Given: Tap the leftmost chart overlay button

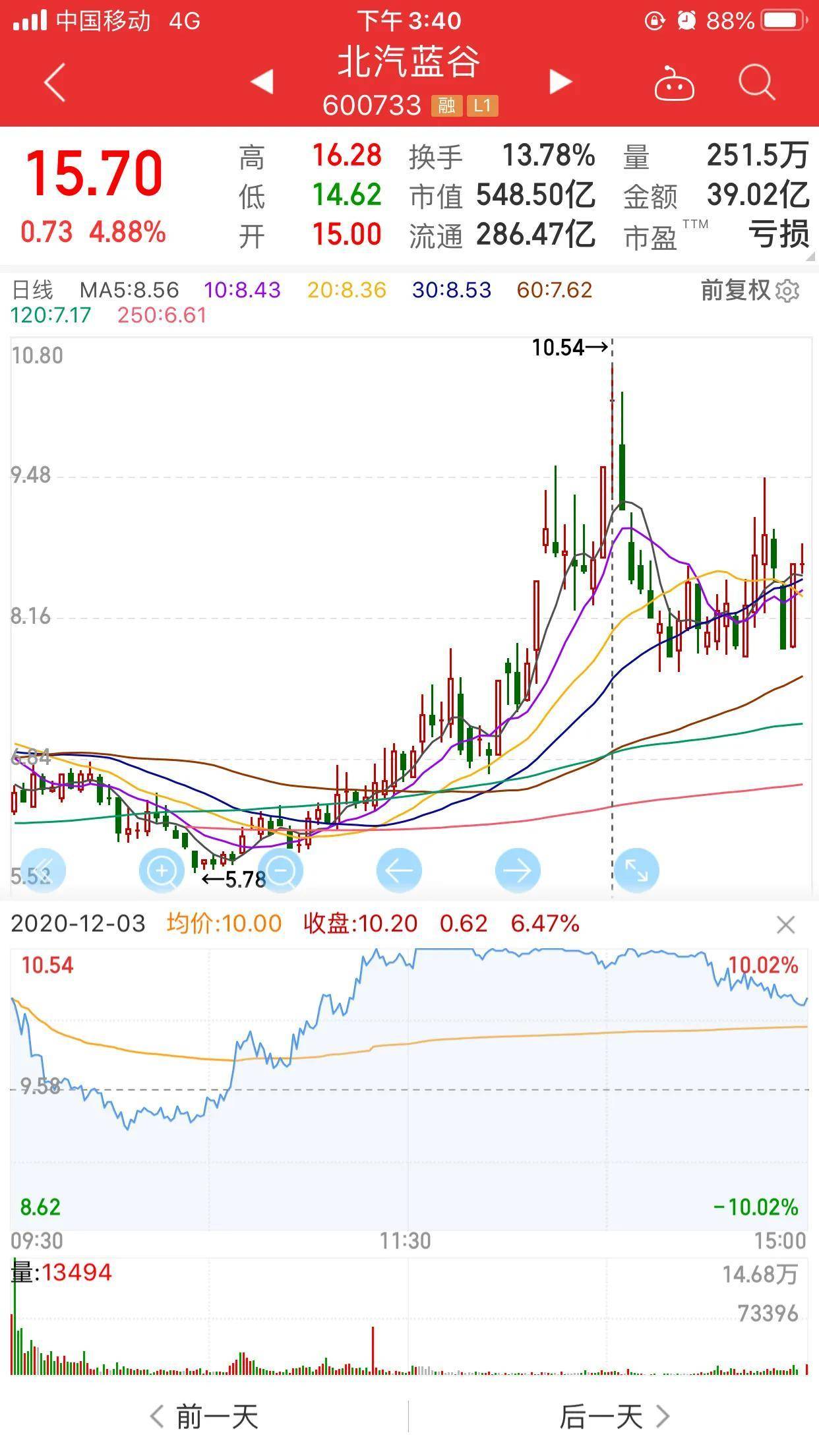Looking at the screenshot, I should (x=44, y=870).
